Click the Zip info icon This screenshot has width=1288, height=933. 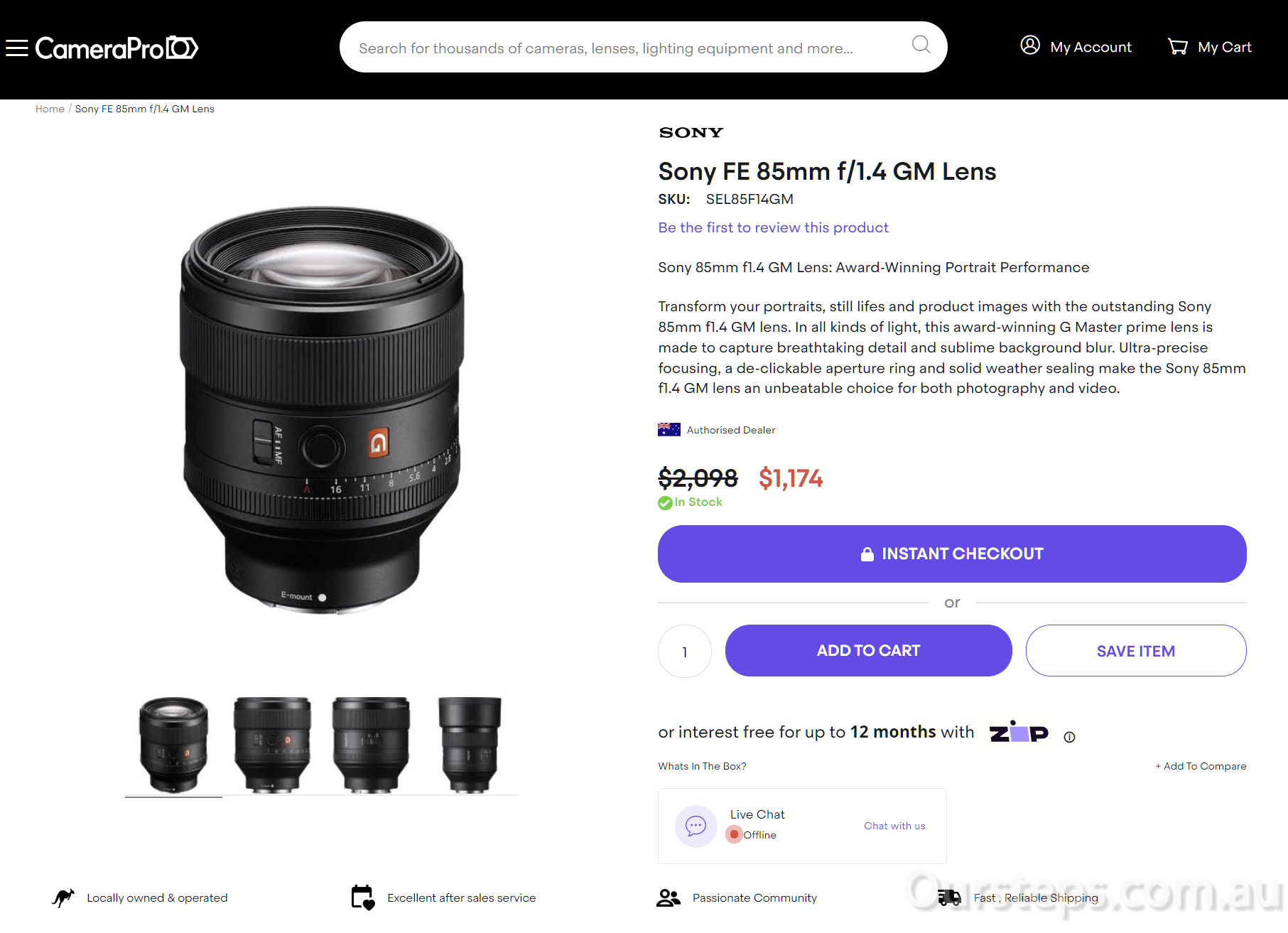pos(1069,737)
